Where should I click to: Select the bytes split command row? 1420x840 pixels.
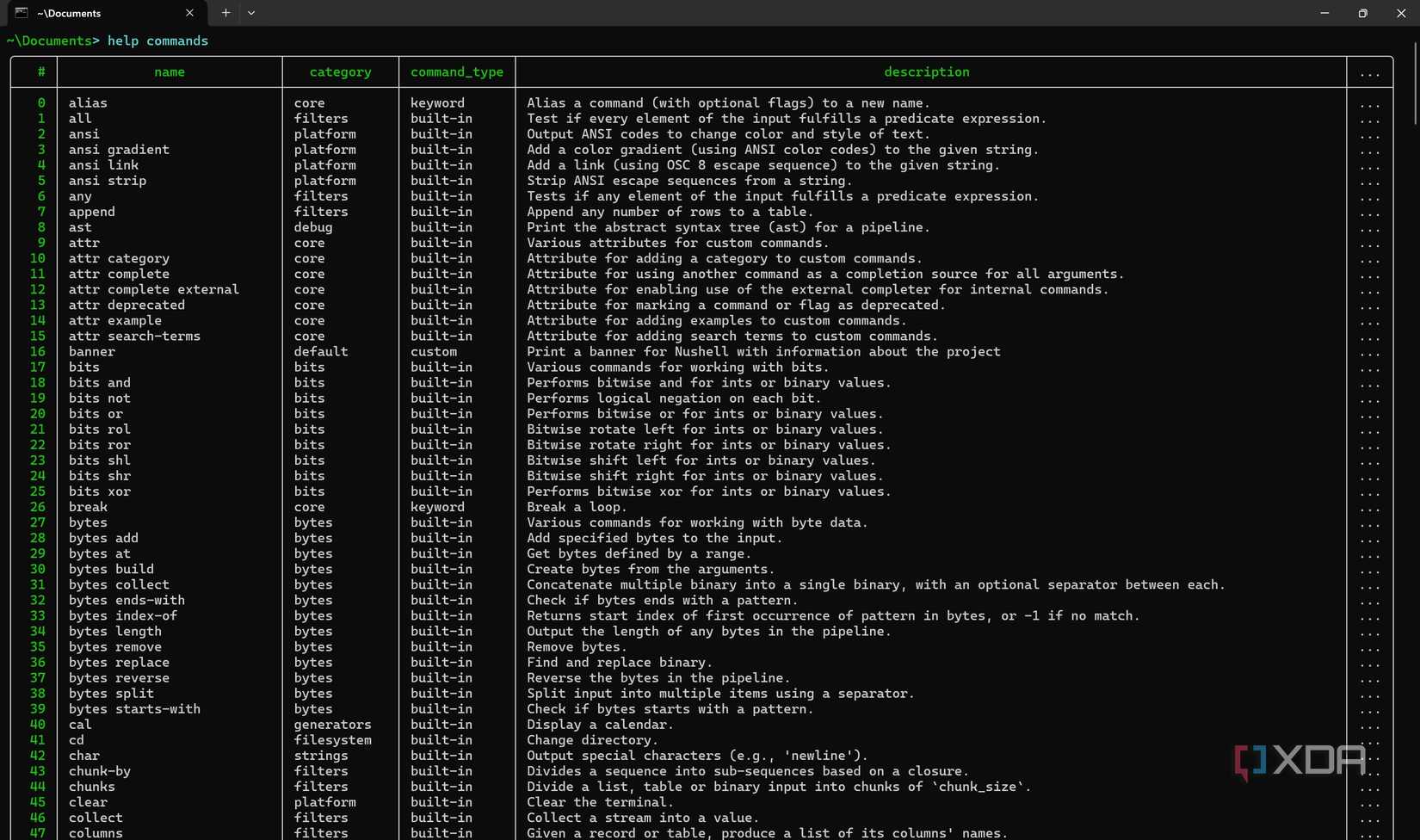click(x=110, y=693)
